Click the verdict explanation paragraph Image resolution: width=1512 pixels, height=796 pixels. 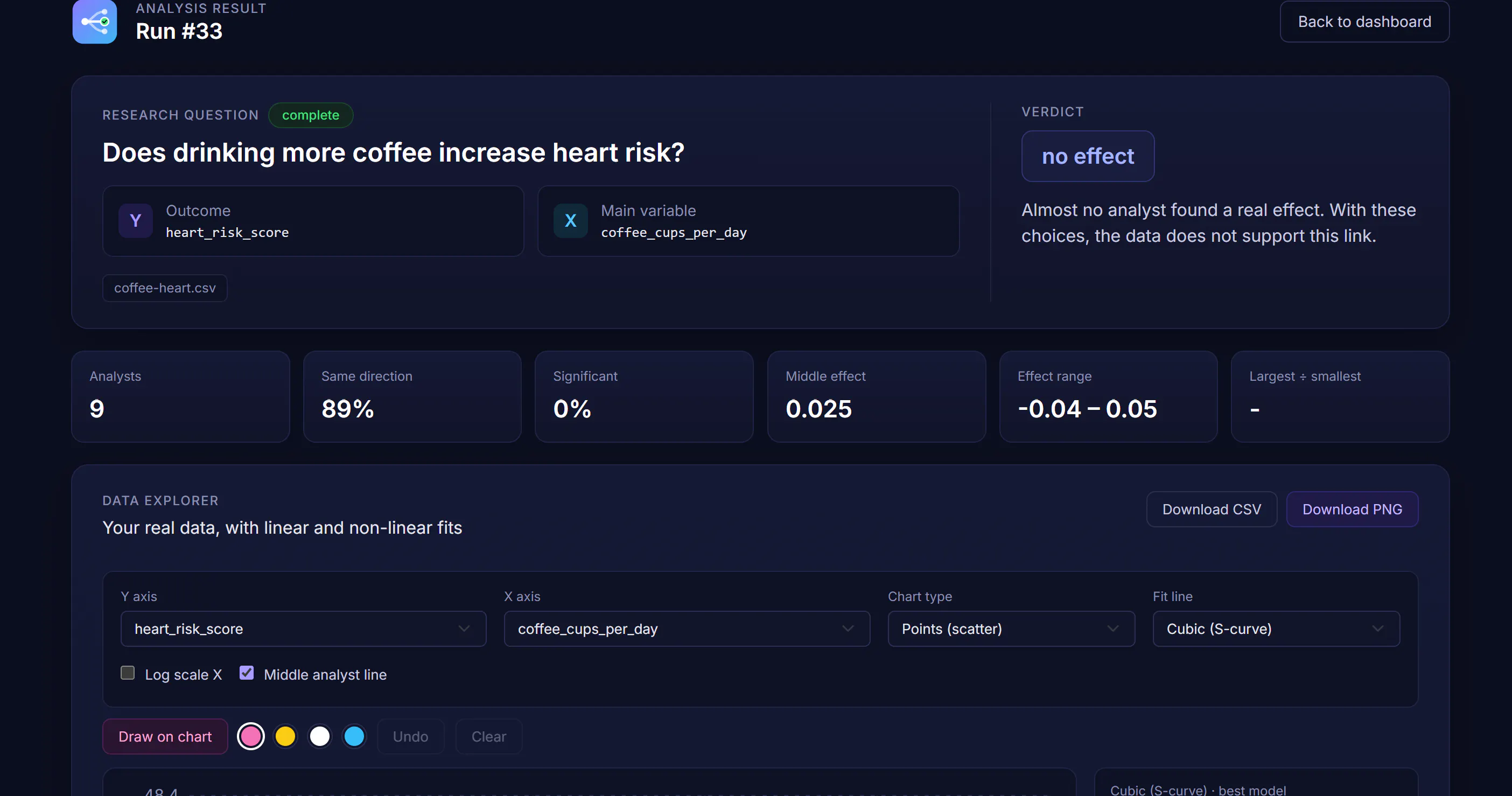pos(1219,223)
